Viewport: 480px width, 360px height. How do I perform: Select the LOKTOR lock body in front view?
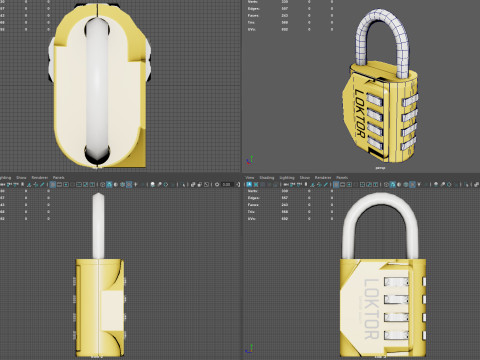coord(383,307)
